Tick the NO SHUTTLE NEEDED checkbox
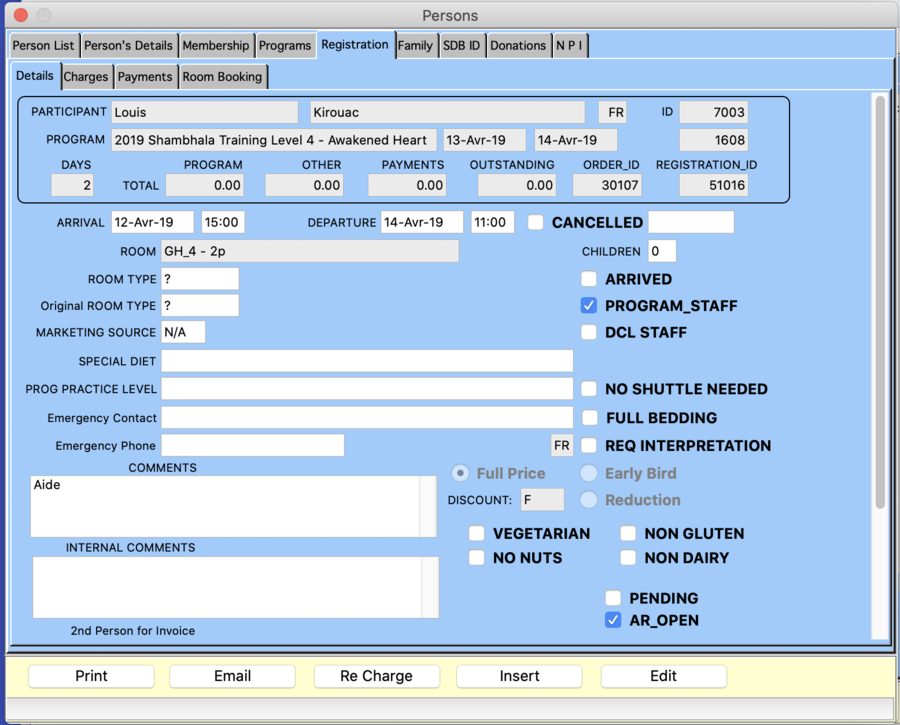Screen dimensions: 900x725 (x=589, y=389)
